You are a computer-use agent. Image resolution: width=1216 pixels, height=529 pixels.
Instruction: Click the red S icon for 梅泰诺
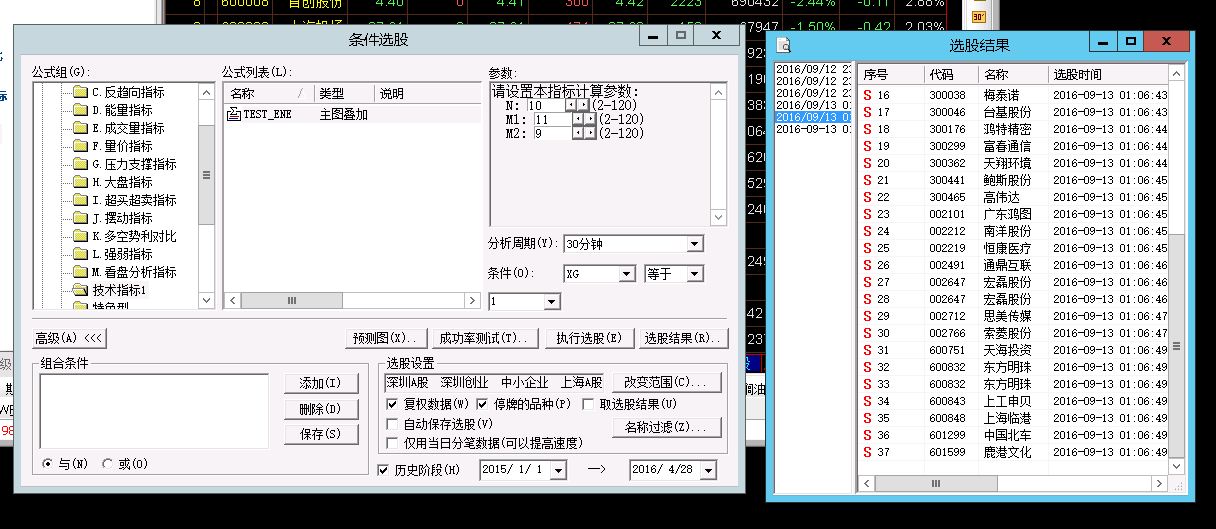[x=868, y=95]
